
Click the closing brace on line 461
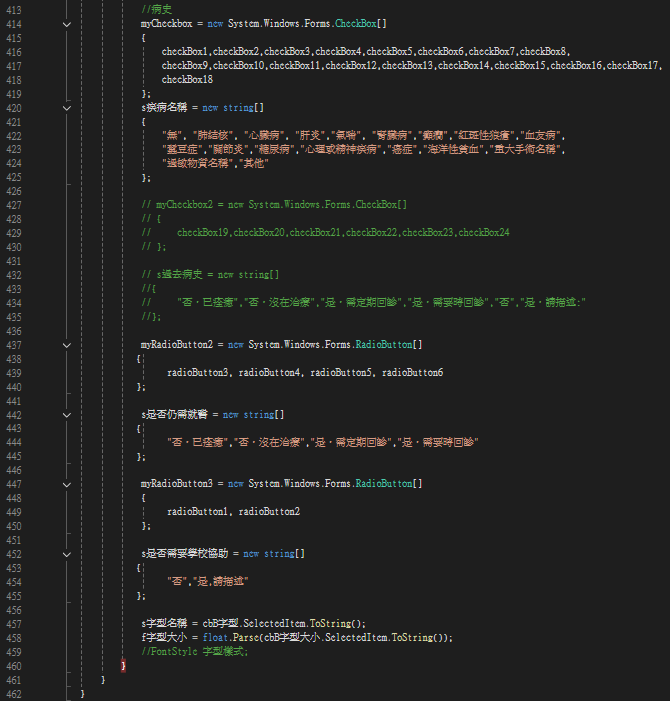[x=103, y=680]
